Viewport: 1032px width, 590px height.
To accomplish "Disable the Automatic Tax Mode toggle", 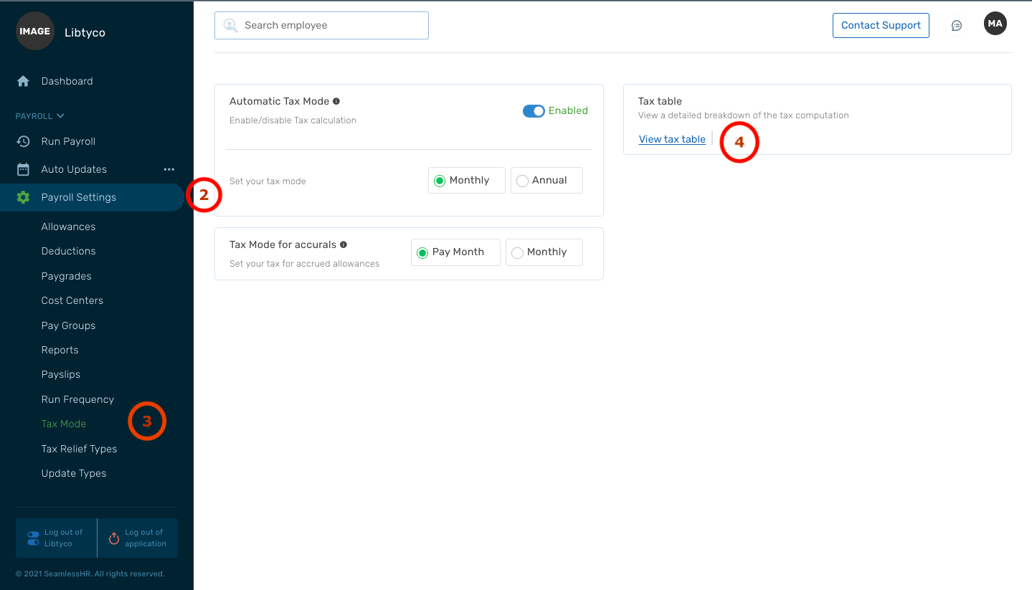I will coord(533,111).
